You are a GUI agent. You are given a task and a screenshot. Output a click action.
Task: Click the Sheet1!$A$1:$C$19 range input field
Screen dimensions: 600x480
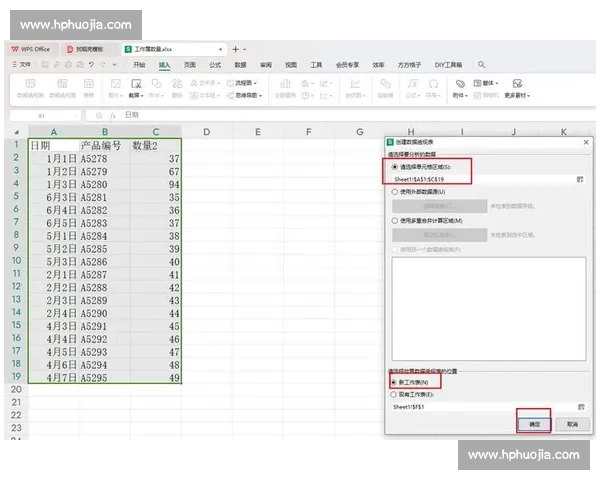tap(480, 178)
